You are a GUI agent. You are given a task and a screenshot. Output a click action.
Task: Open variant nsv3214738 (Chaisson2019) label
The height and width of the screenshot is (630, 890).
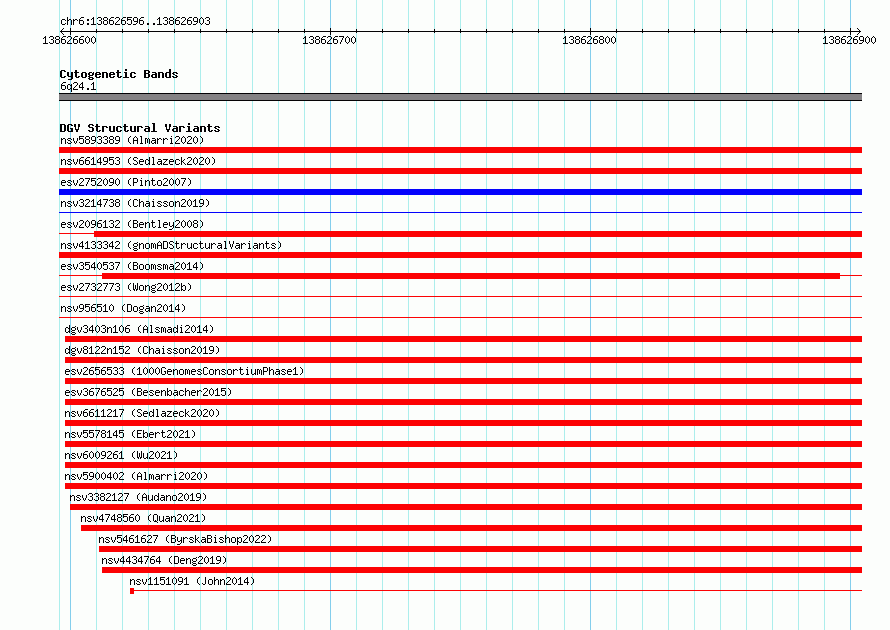click(135, 203)
